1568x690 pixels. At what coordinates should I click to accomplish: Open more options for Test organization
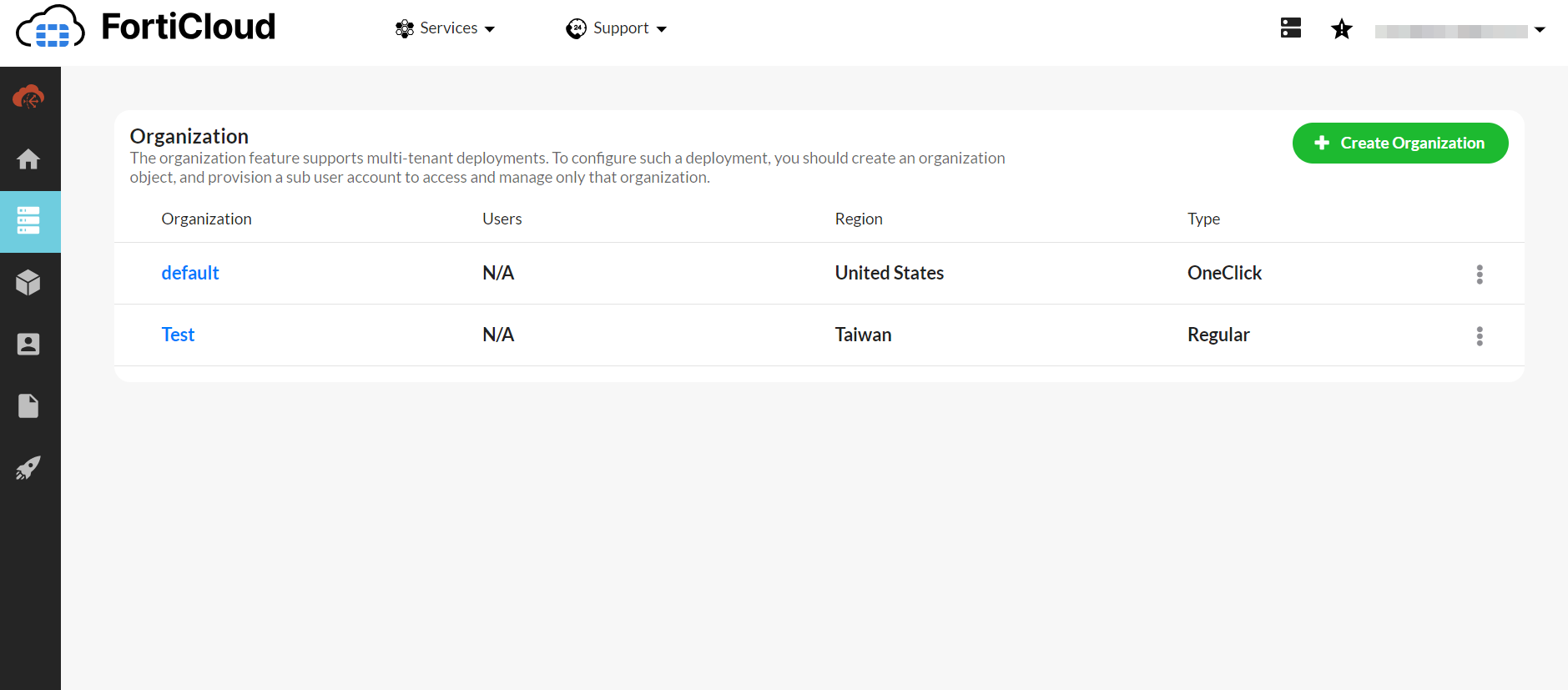(1480, 336)
